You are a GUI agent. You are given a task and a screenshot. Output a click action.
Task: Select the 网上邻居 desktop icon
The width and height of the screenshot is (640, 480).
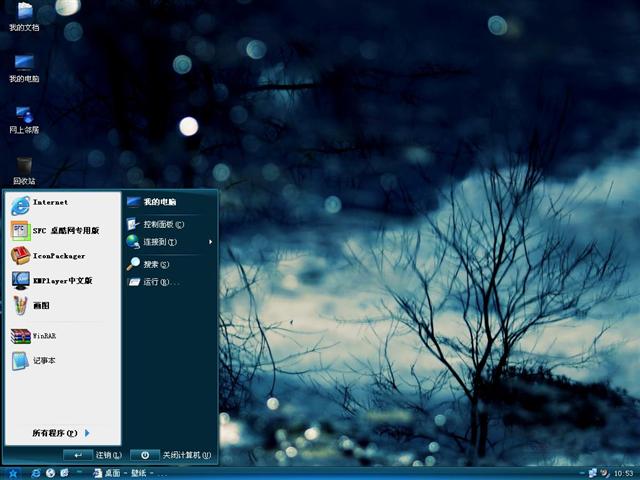24,120
